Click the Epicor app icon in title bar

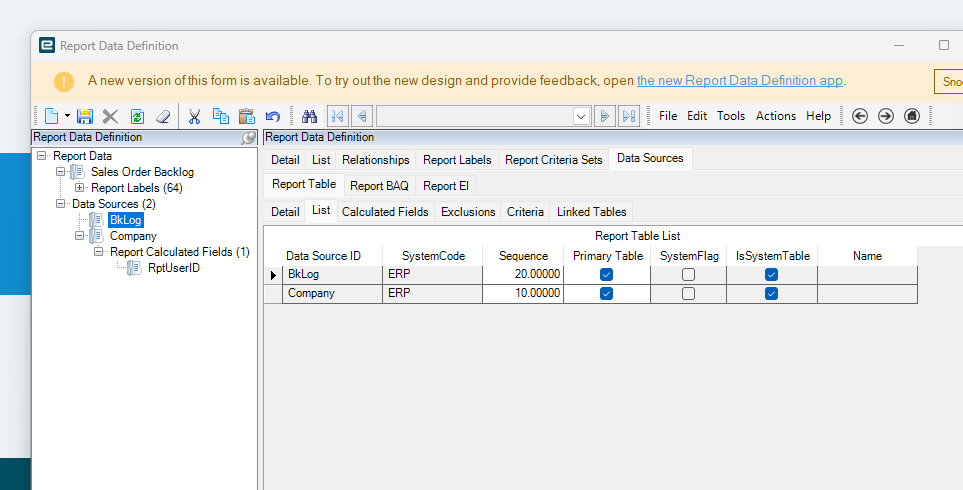tap(47, 45)
